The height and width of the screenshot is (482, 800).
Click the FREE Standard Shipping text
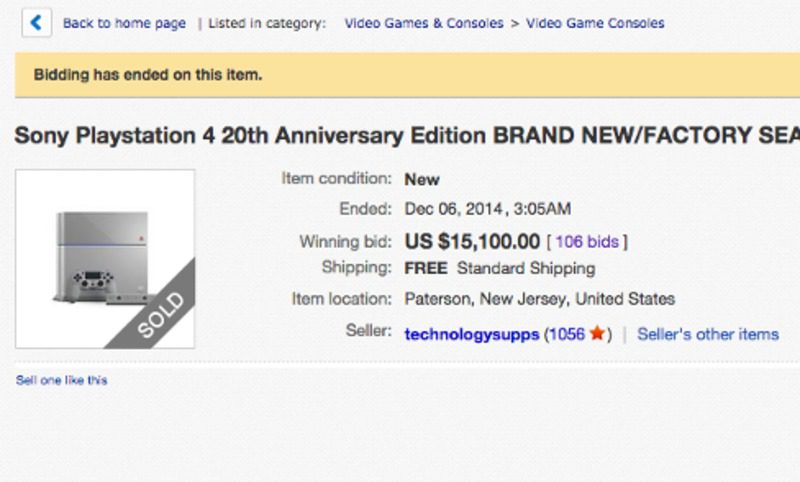[x=499, y=268]
